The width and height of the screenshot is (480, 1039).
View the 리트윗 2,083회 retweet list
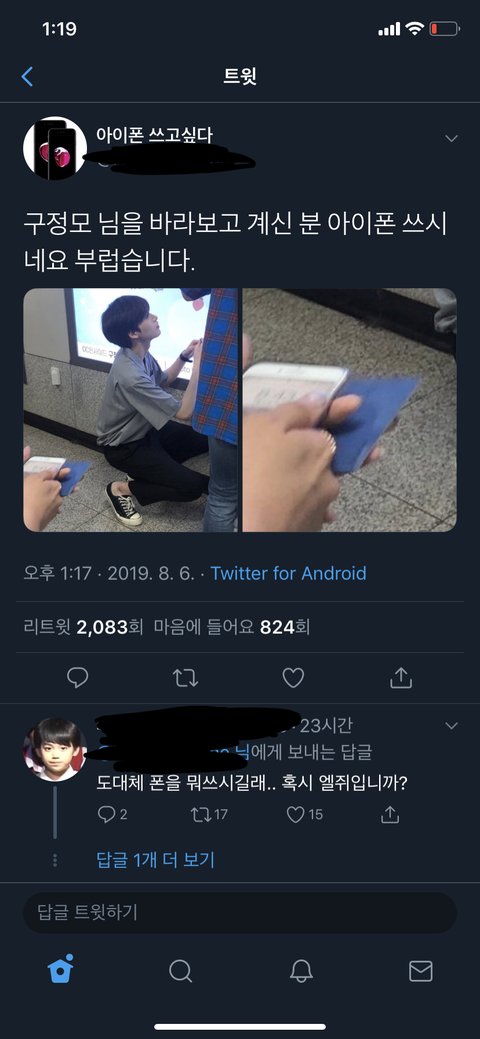tap(83, 627)
